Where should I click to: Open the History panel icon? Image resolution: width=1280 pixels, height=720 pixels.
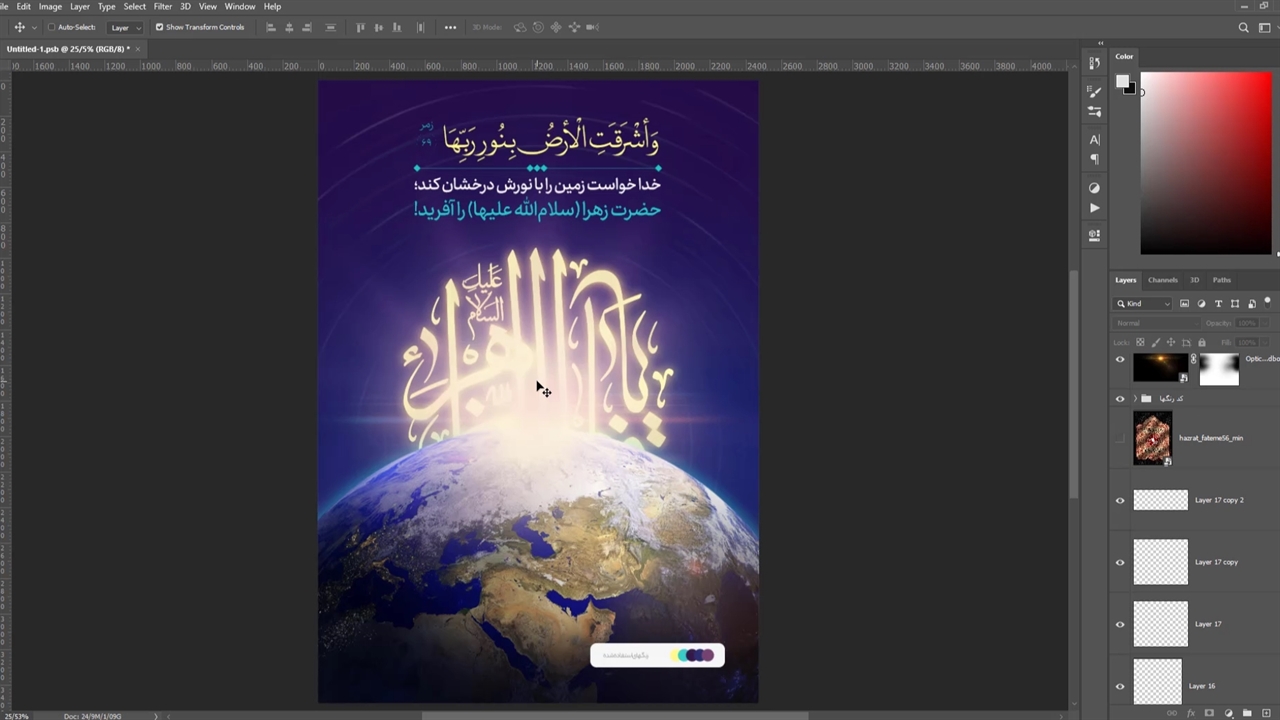click(1094, 63)
